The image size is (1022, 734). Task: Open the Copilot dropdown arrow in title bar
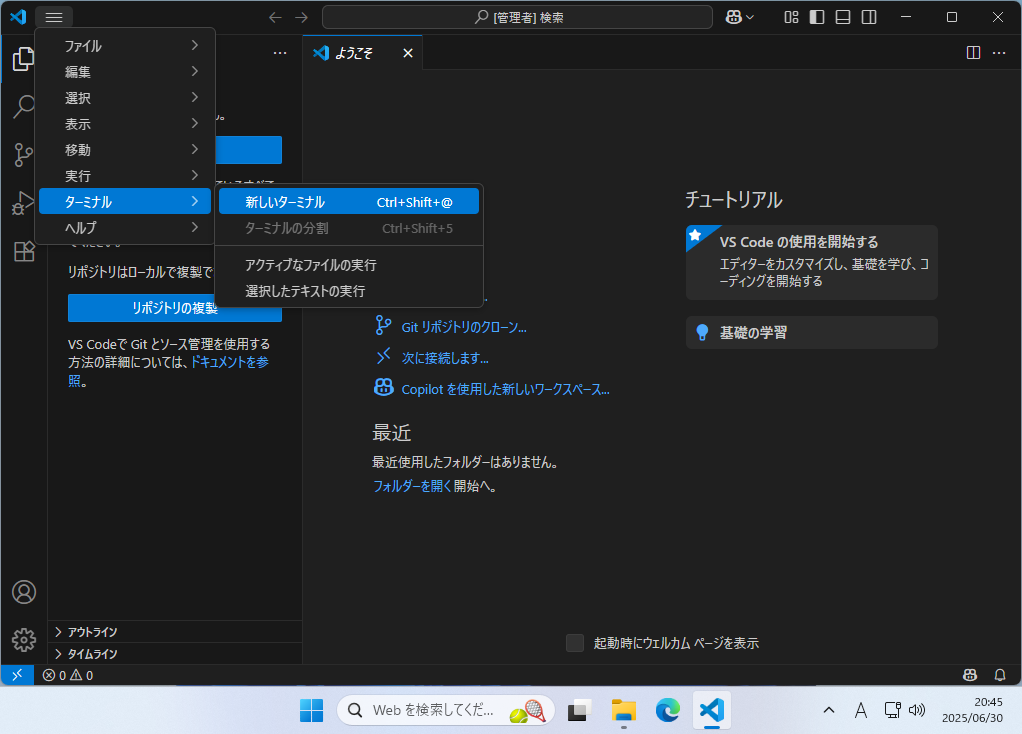750,18
